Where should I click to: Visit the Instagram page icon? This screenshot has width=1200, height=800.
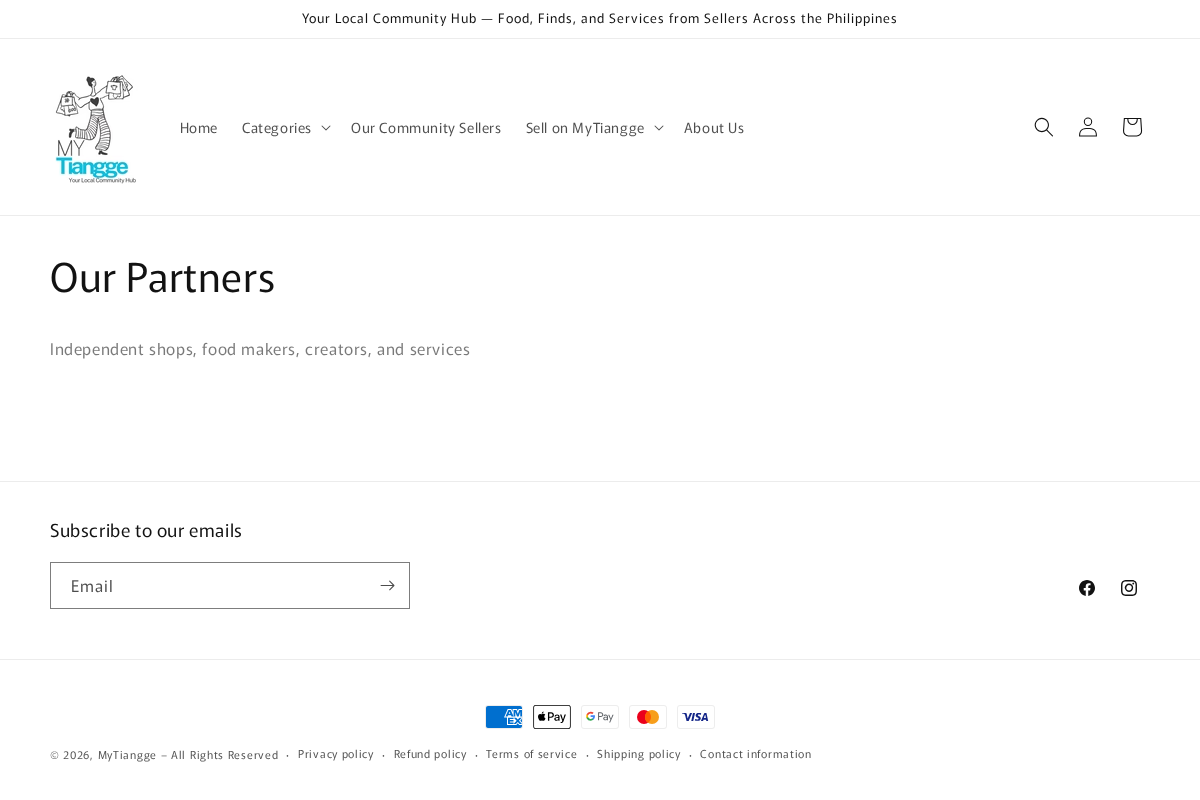click(1129, 588)
